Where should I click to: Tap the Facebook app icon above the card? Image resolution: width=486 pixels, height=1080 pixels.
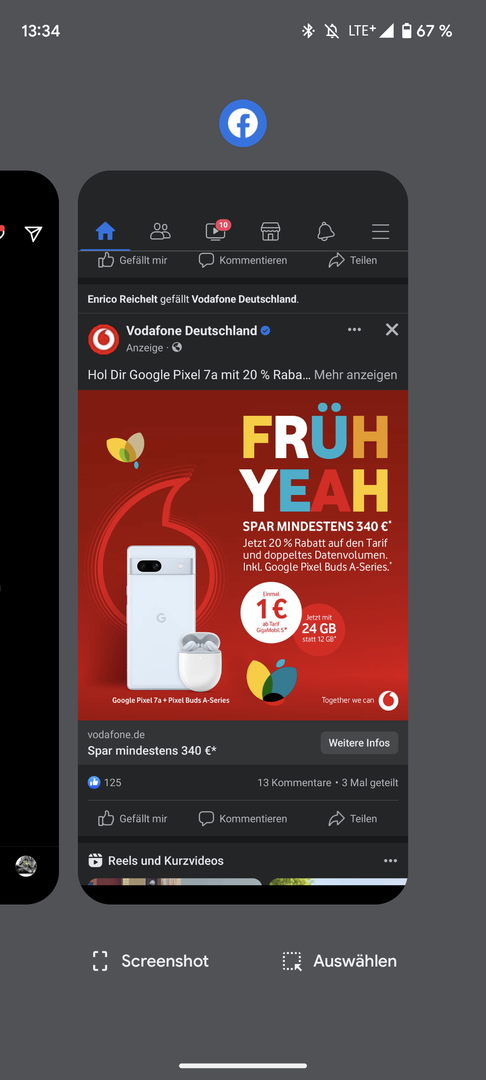pos(243,123)
